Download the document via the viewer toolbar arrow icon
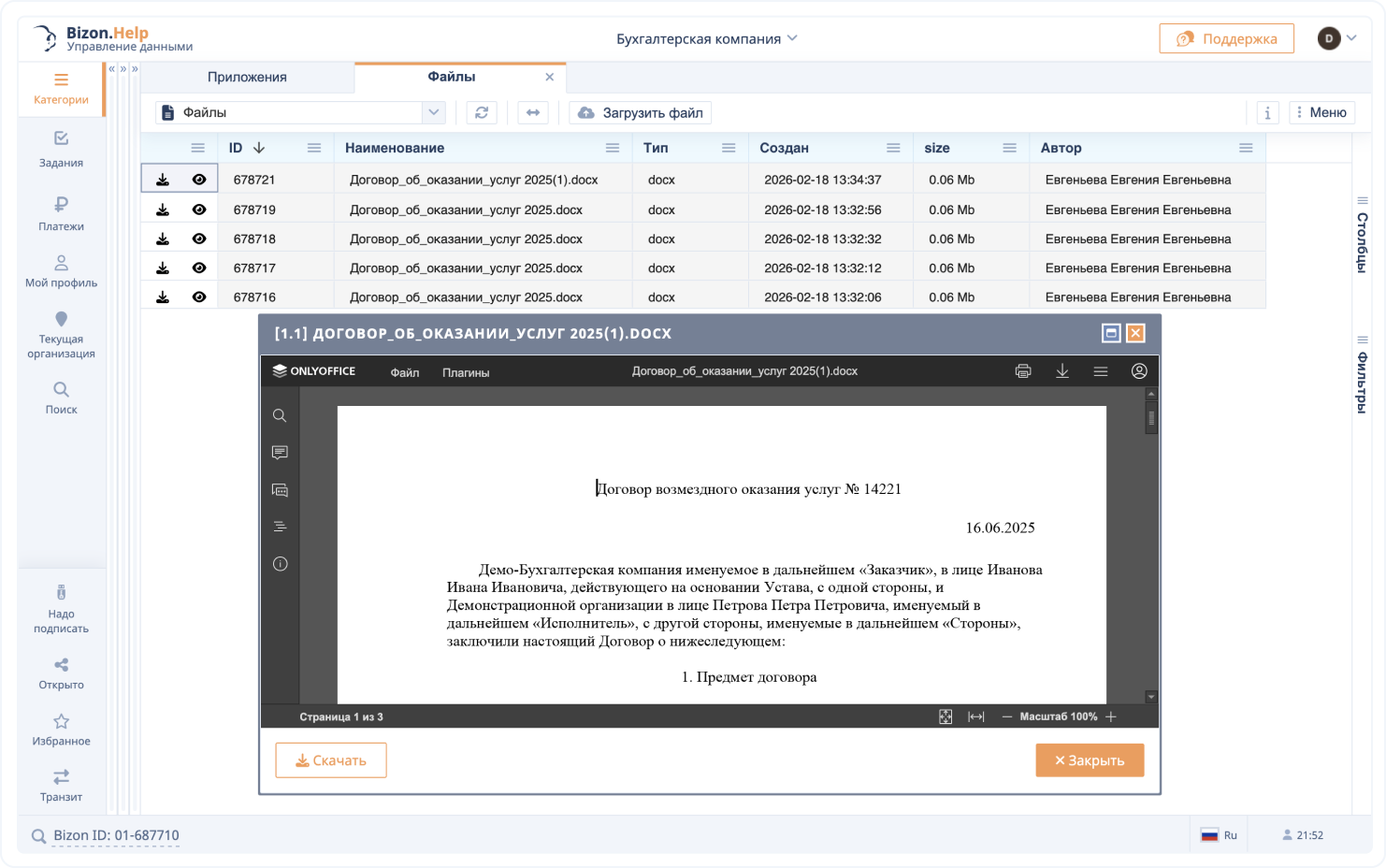This screenshot has width=1386, height=868. [x=1062, y=371]
